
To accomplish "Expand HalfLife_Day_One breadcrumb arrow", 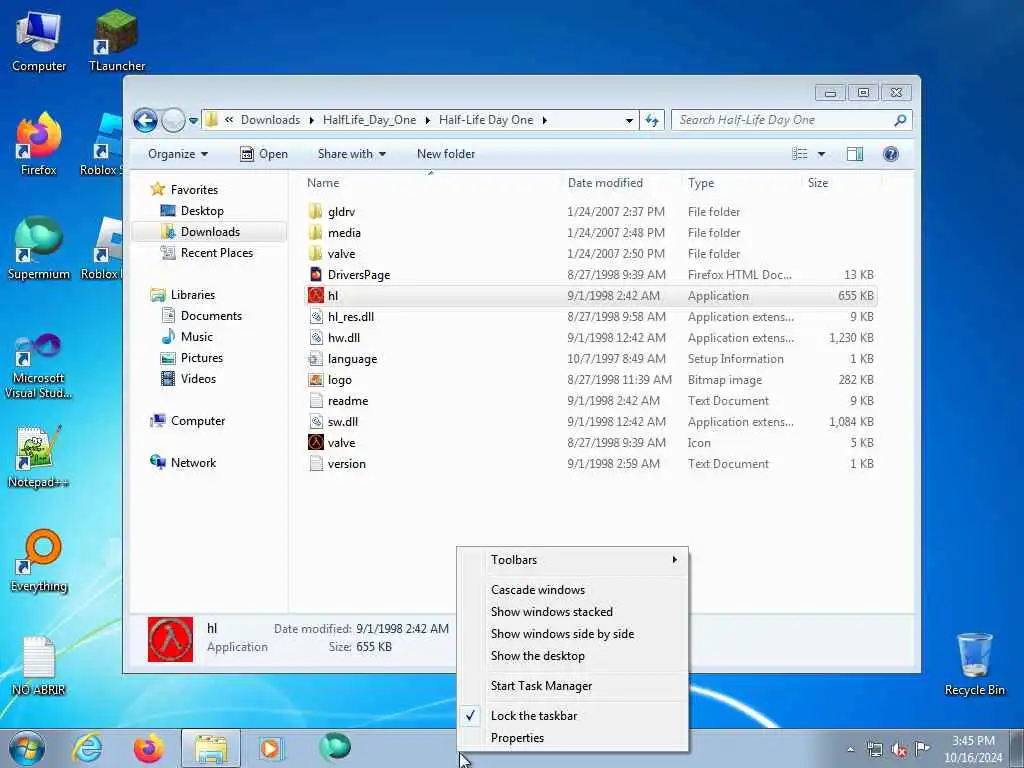I will tap(428, 120).
